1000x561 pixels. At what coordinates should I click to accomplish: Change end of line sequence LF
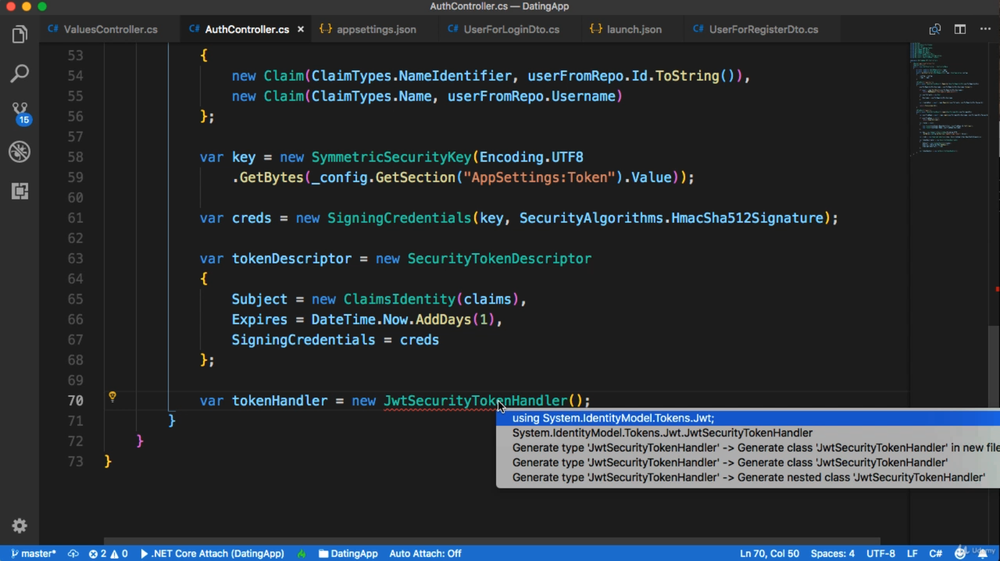(x=912, y=553)
